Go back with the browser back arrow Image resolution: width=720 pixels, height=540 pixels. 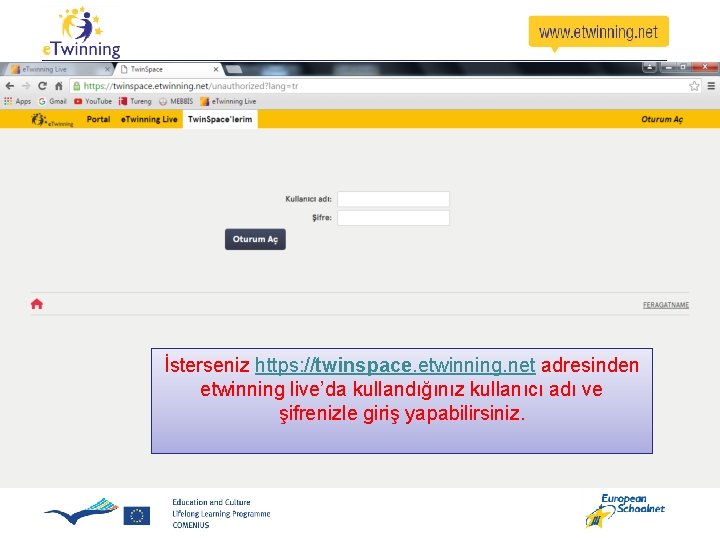[x=10, y=86]
